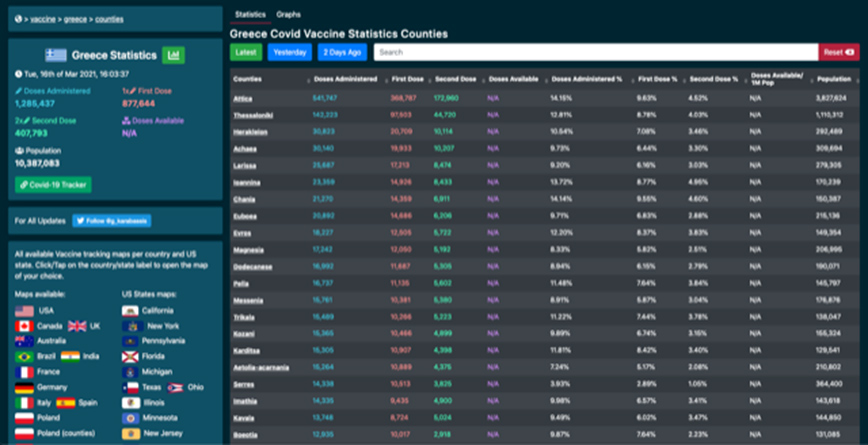Screen dimensions: 868x445
Task: Click the USA flag icon
Action: [24, 311]
